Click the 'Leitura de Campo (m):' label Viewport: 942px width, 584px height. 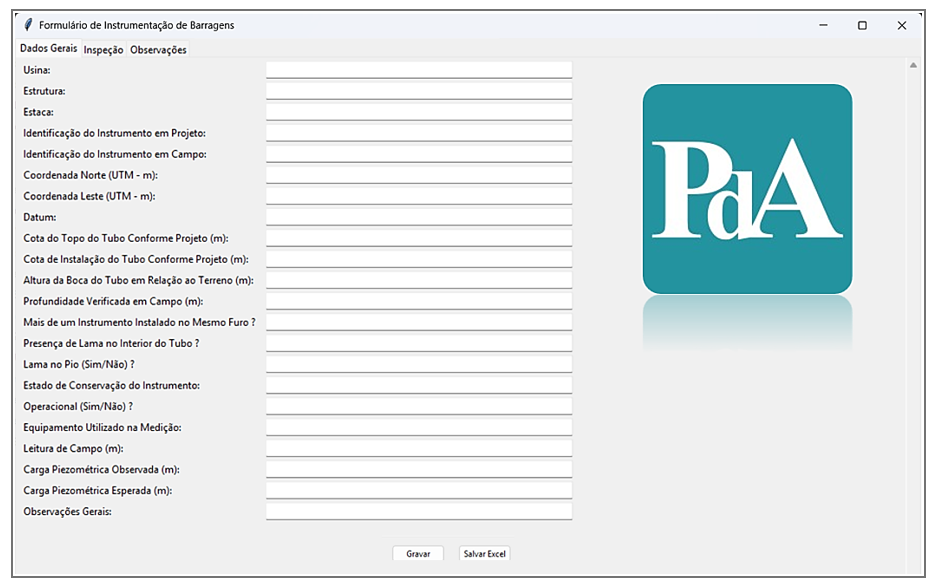point(73,449)
